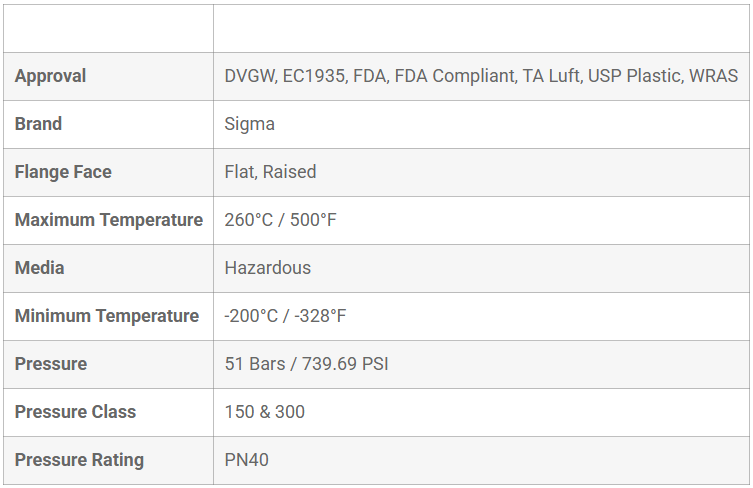Select the -200°C / -328°F value
The image size is (753, 488).
pos(285,316)
